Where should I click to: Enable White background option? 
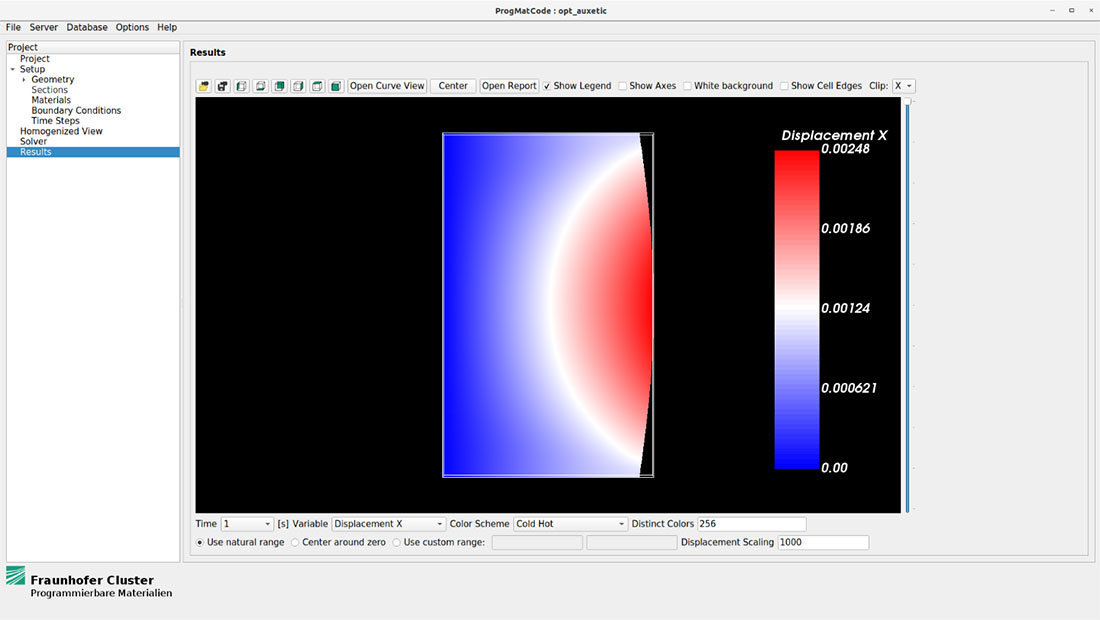tap(685, 86)
